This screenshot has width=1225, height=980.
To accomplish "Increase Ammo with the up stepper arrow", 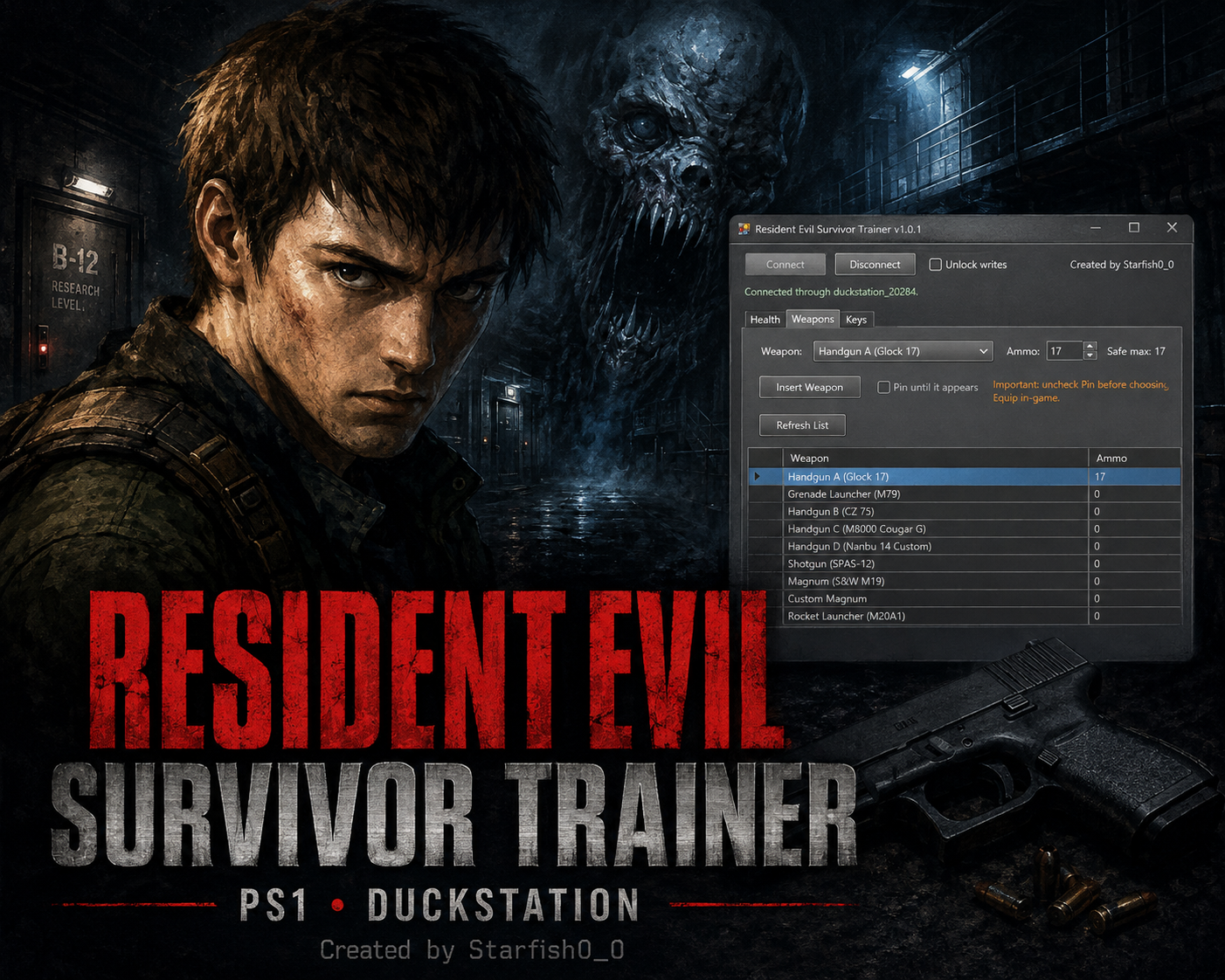I will click(x=1090, y=347).
